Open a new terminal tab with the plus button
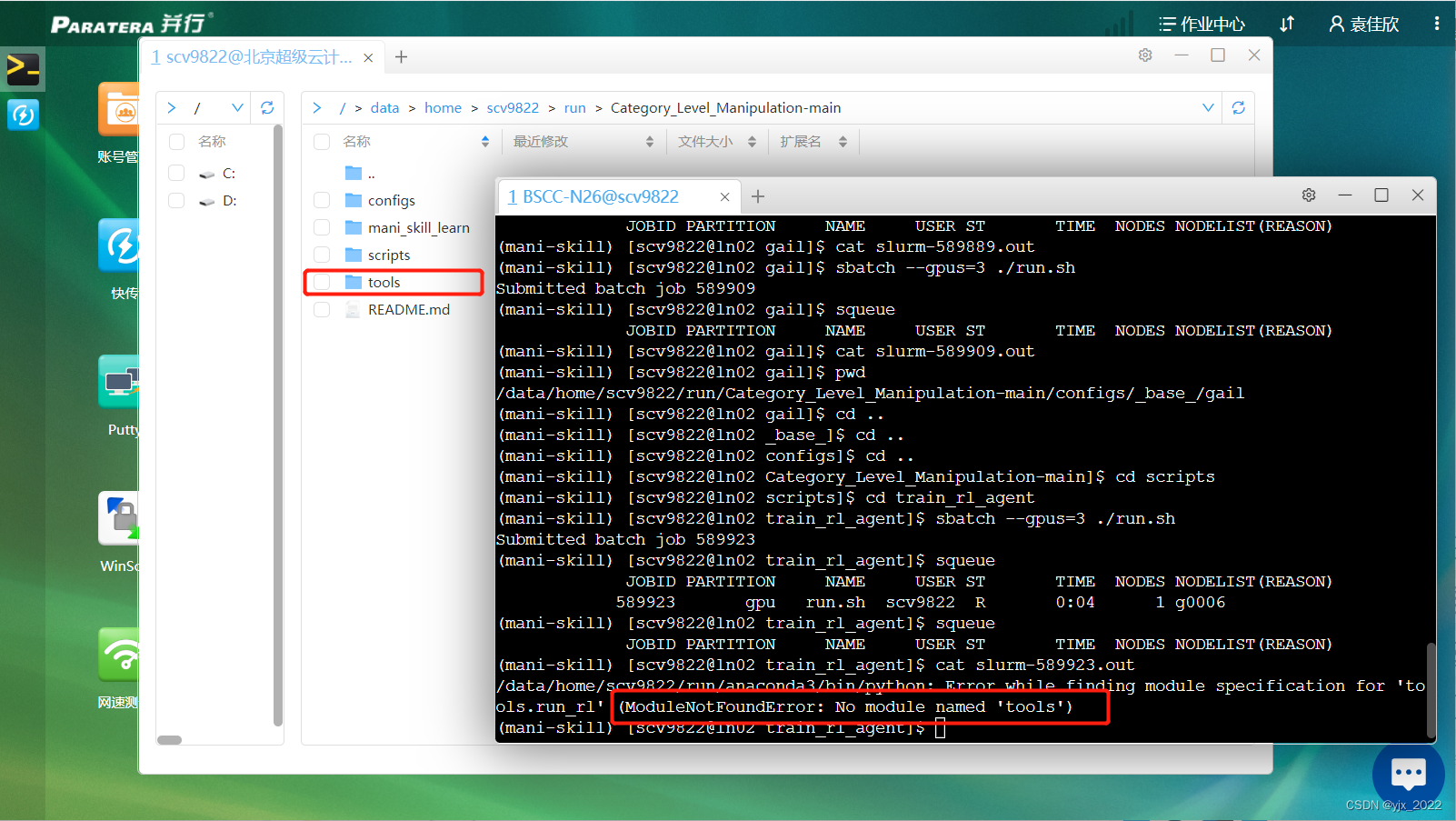1456x821 pixels. [x=758, y=196]
